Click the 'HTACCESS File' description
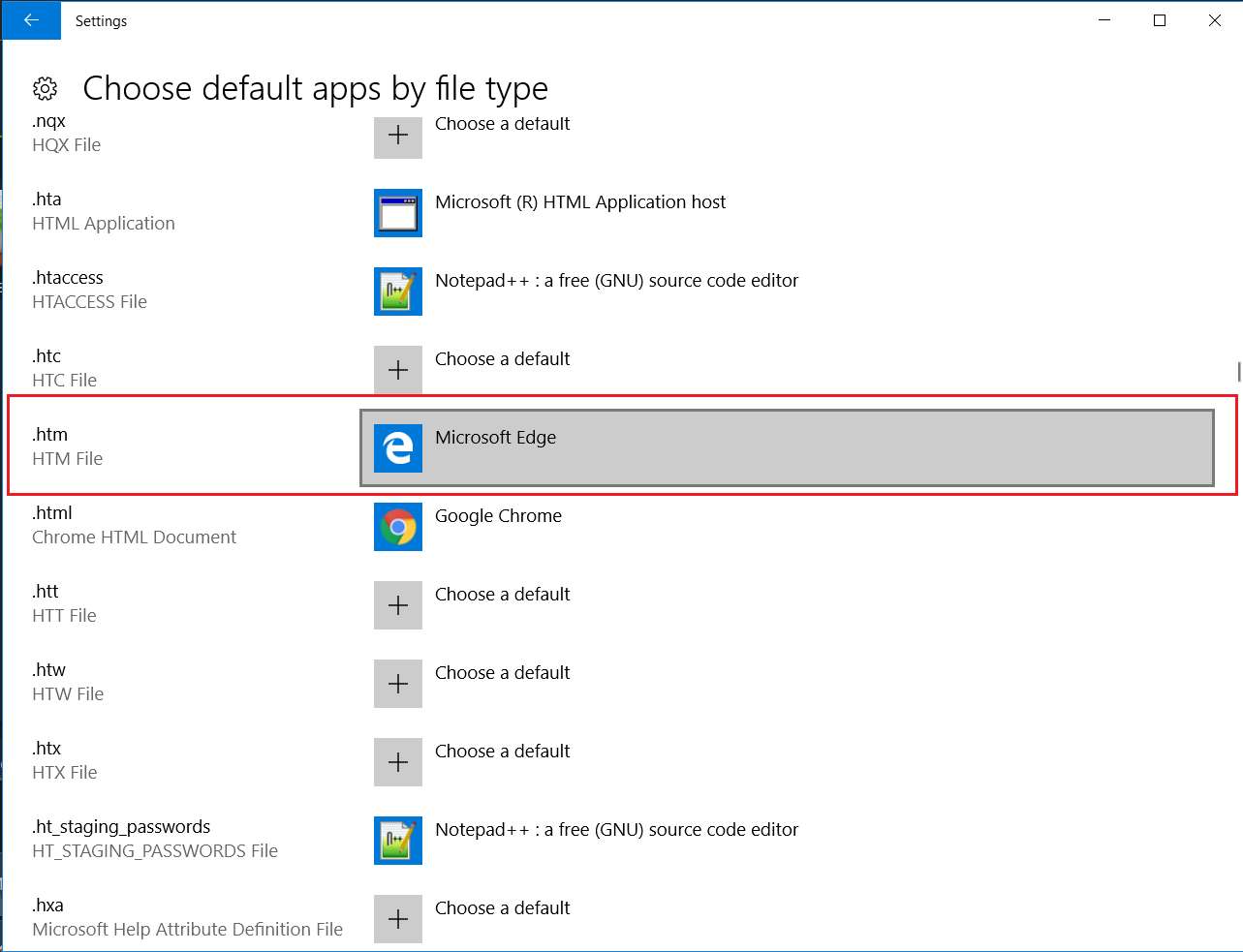The height and width of the screenshot is (952, 1243). (x=89, y=302)
